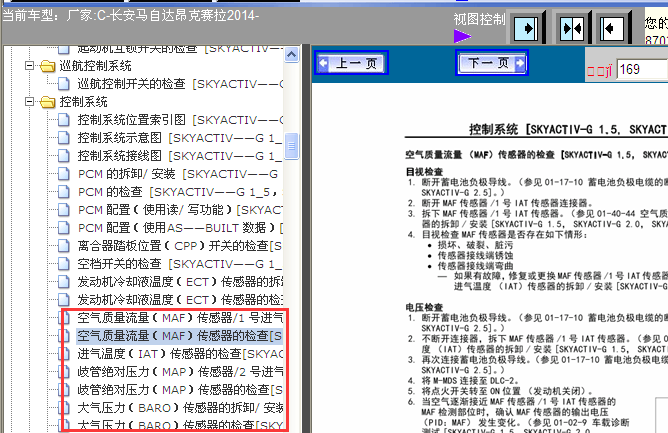Click document icon beside 空档开关的检查
Viewport: 668px width, 433px height.
[x=63, y=264]
